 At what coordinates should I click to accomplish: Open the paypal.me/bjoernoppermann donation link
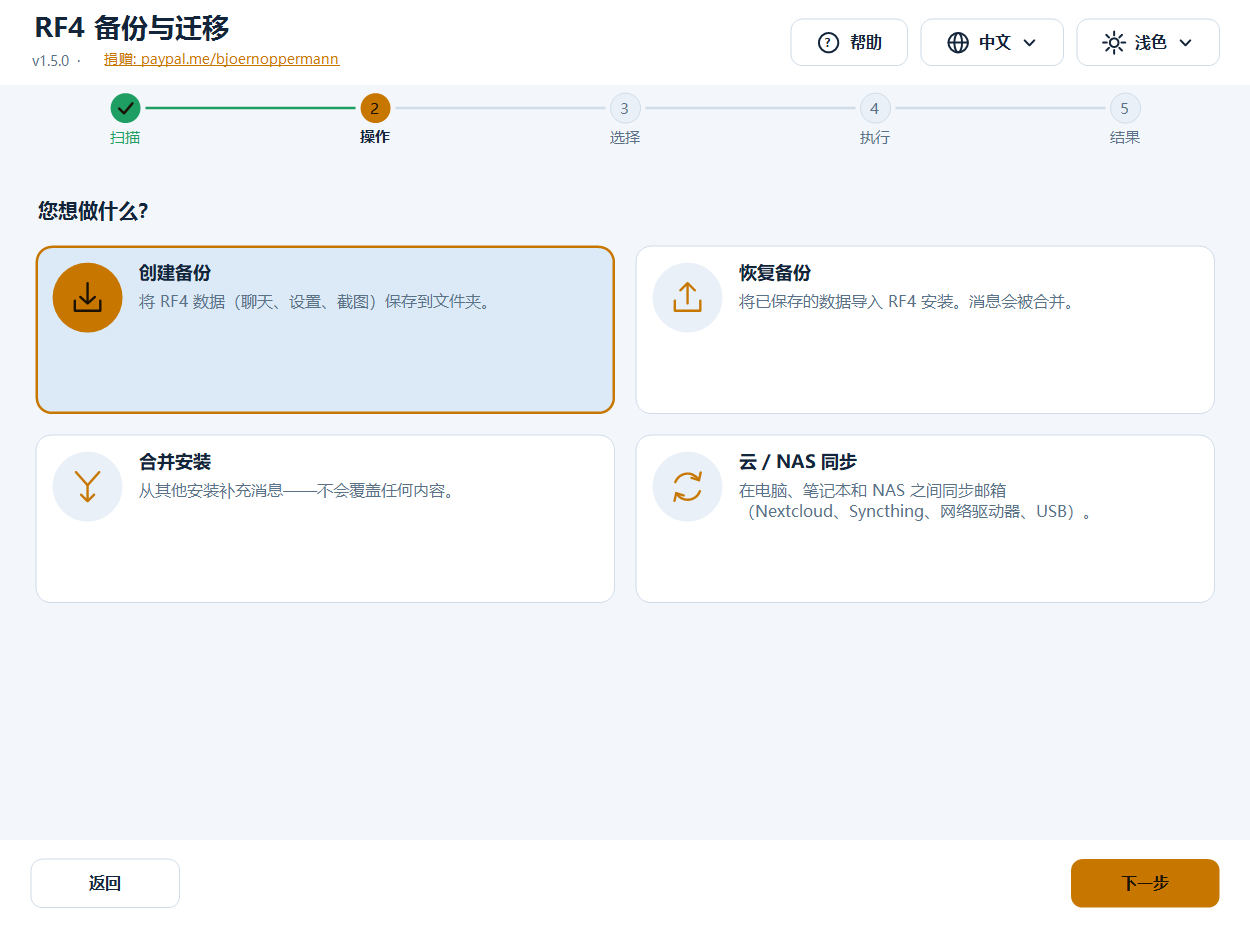coord(221,59)
